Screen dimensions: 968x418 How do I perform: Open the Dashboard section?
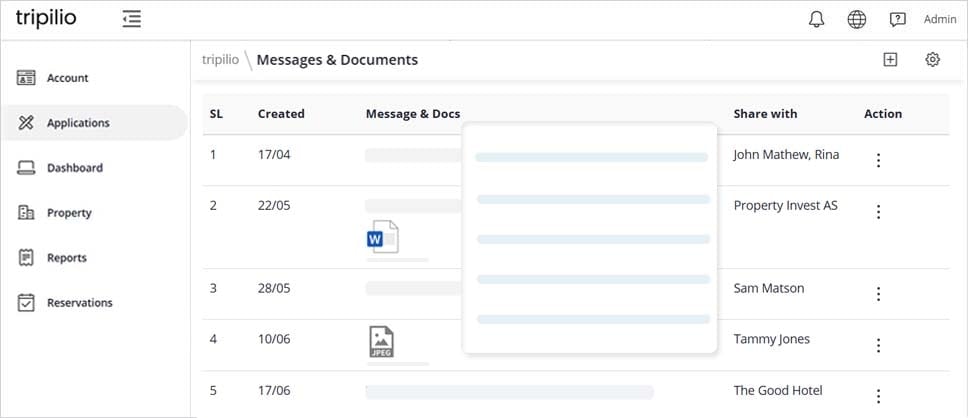[75, 168]
